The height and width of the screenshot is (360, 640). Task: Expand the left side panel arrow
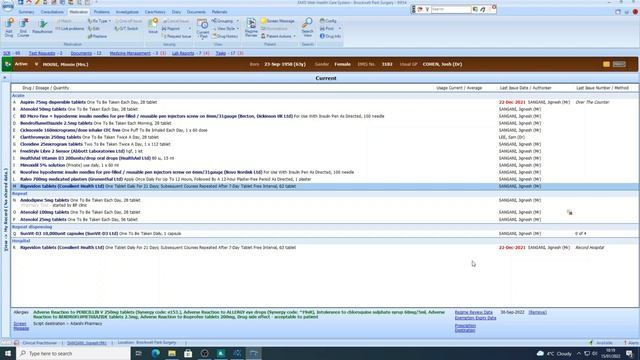(x=5, y=78)
